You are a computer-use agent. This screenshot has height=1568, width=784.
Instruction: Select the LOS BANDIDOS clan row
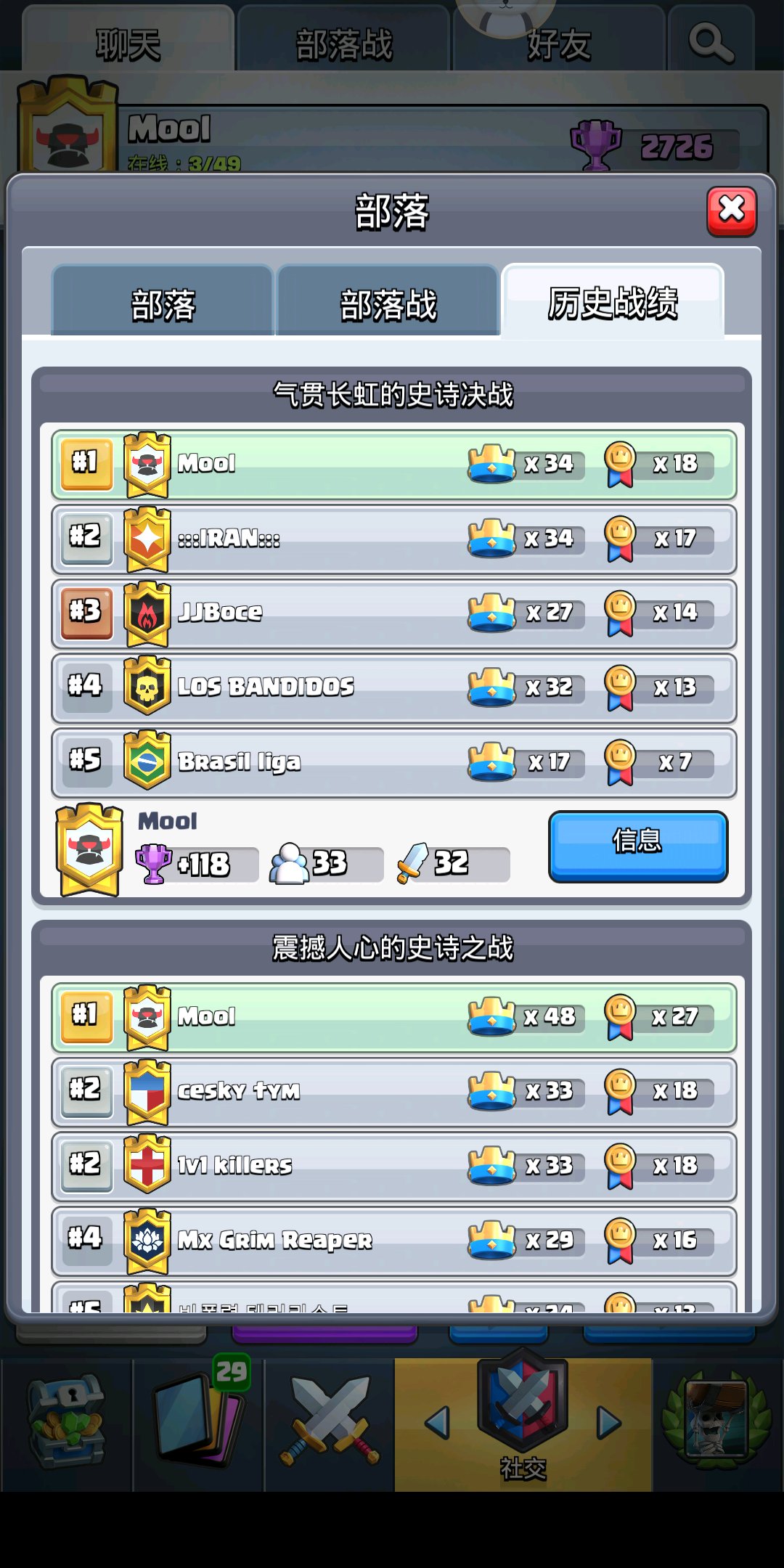click(x=394, y=687)
